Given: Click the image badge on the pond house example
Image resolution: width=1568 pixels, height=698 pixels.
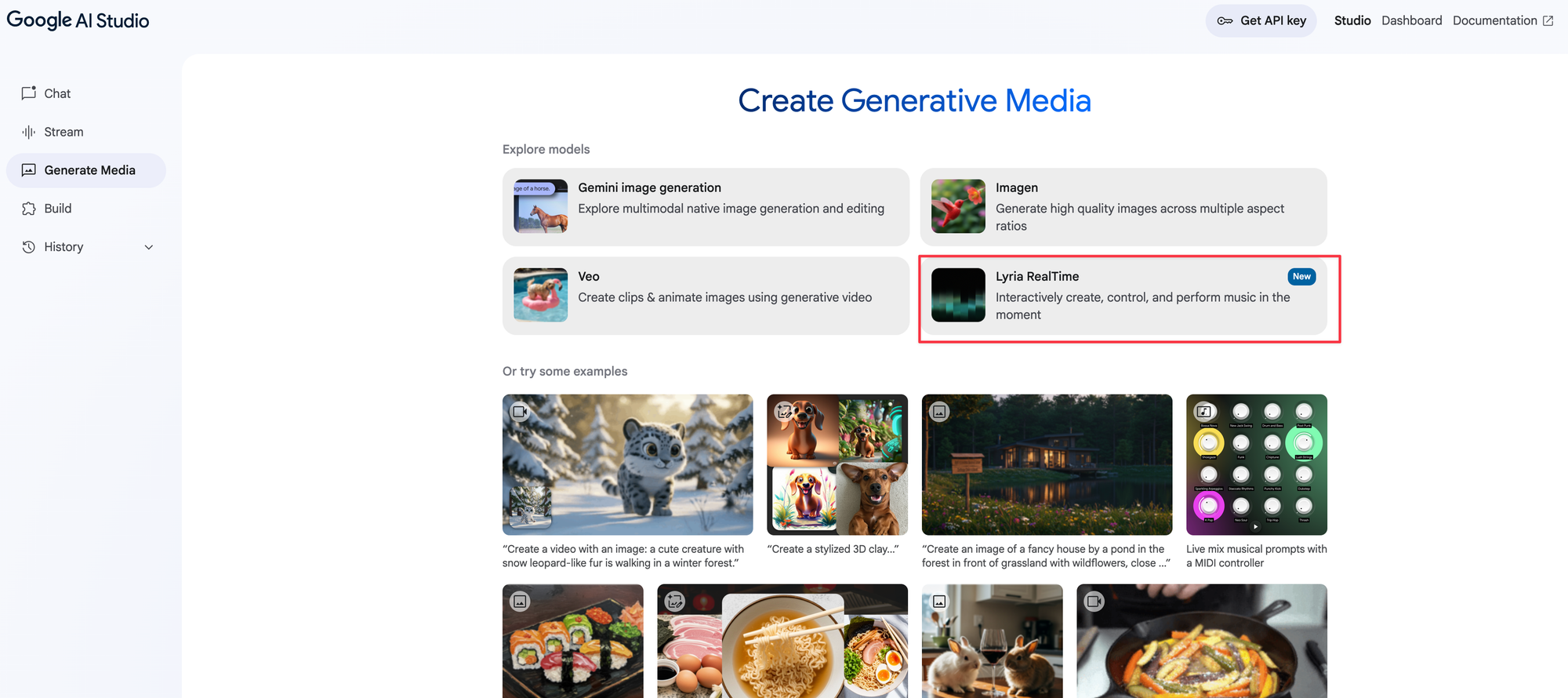Looking at the screenshot, I should 939,412.
